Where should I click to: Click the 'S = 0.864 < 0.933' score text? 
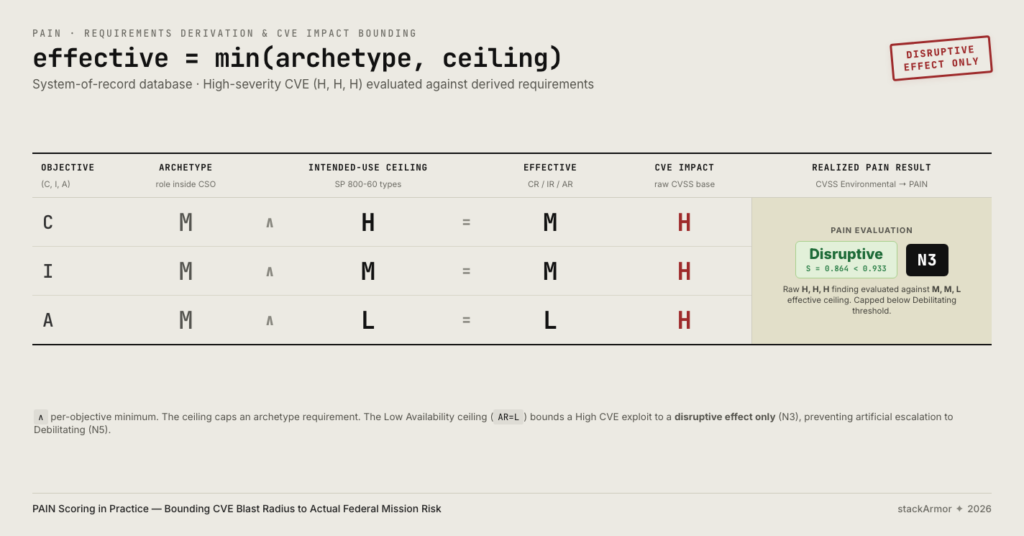tap(846, 269)
